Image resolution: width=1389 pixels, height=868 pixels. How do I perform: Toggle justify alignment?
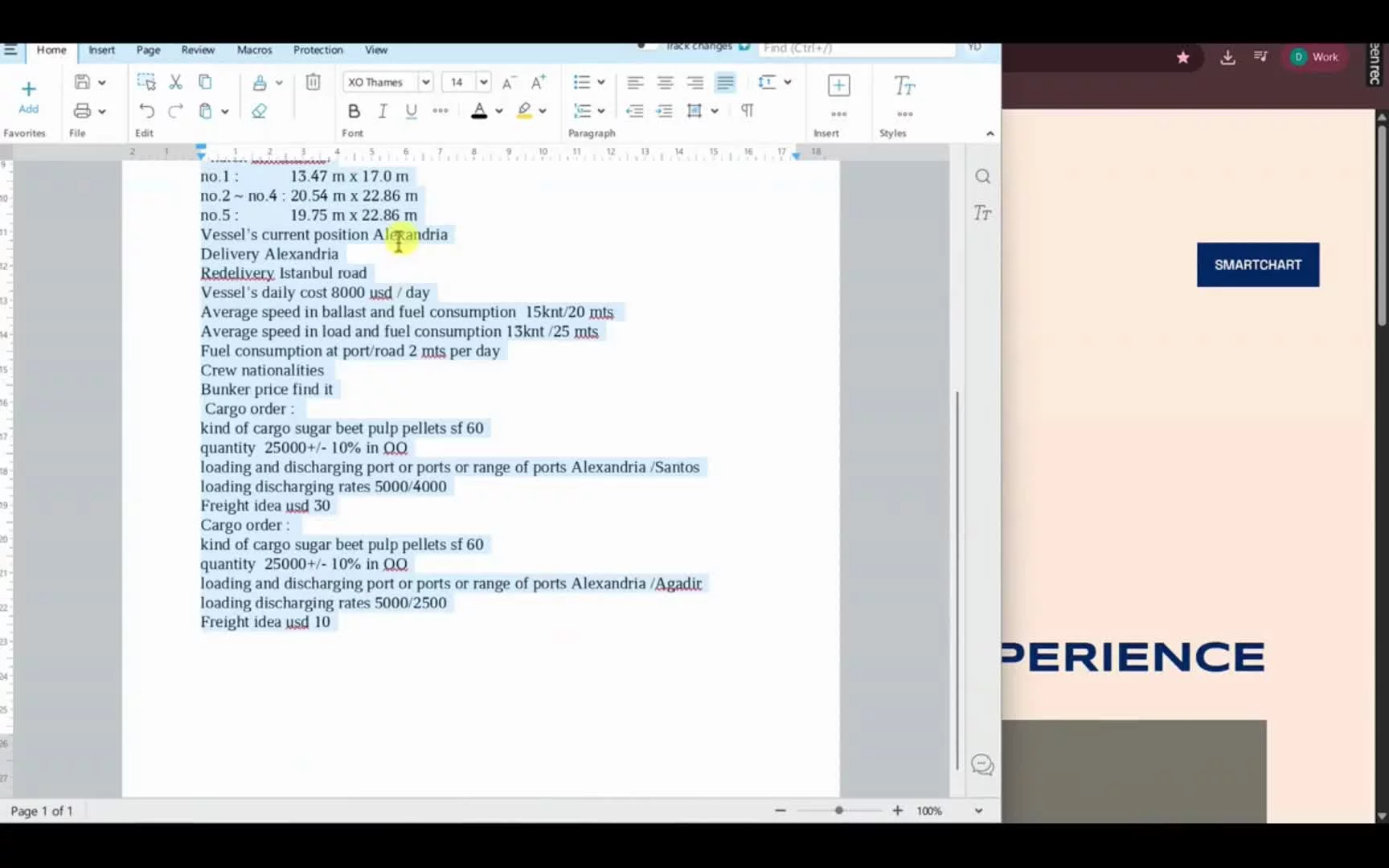coord(725,82)
